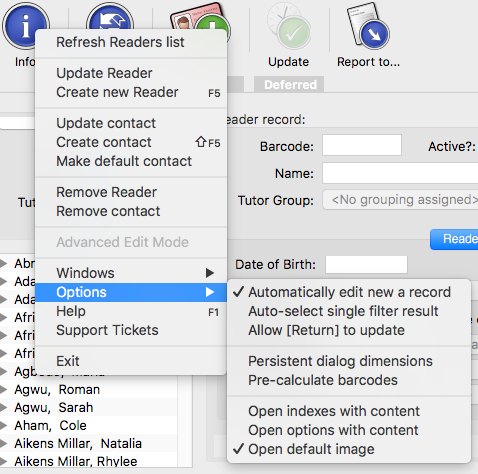
Task: Click the Barcode input field
Action: click(362, 145)
